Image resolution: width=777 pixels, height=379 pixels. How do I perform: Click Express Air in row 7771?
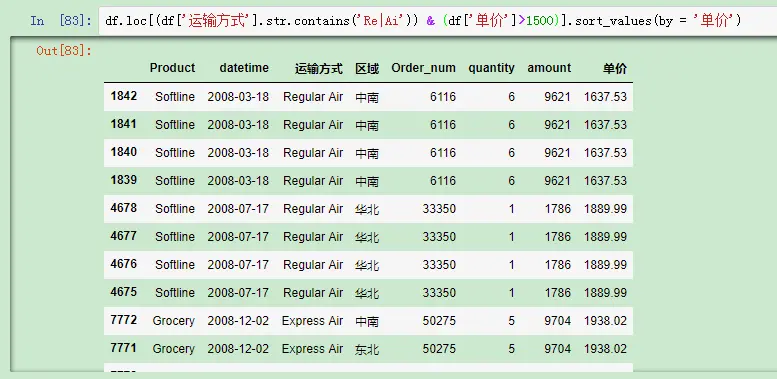click(x=313, y=349)
